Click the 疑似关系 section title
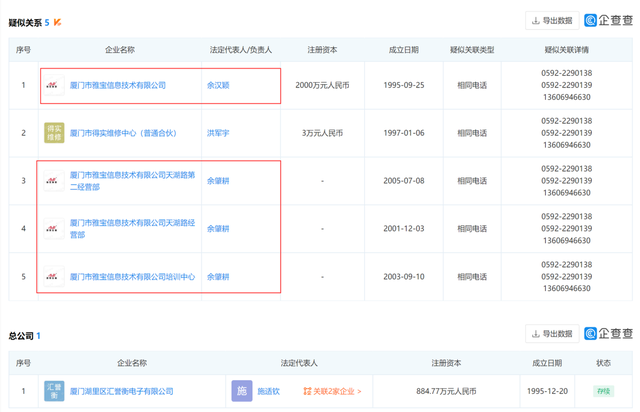 click(25, 23)
